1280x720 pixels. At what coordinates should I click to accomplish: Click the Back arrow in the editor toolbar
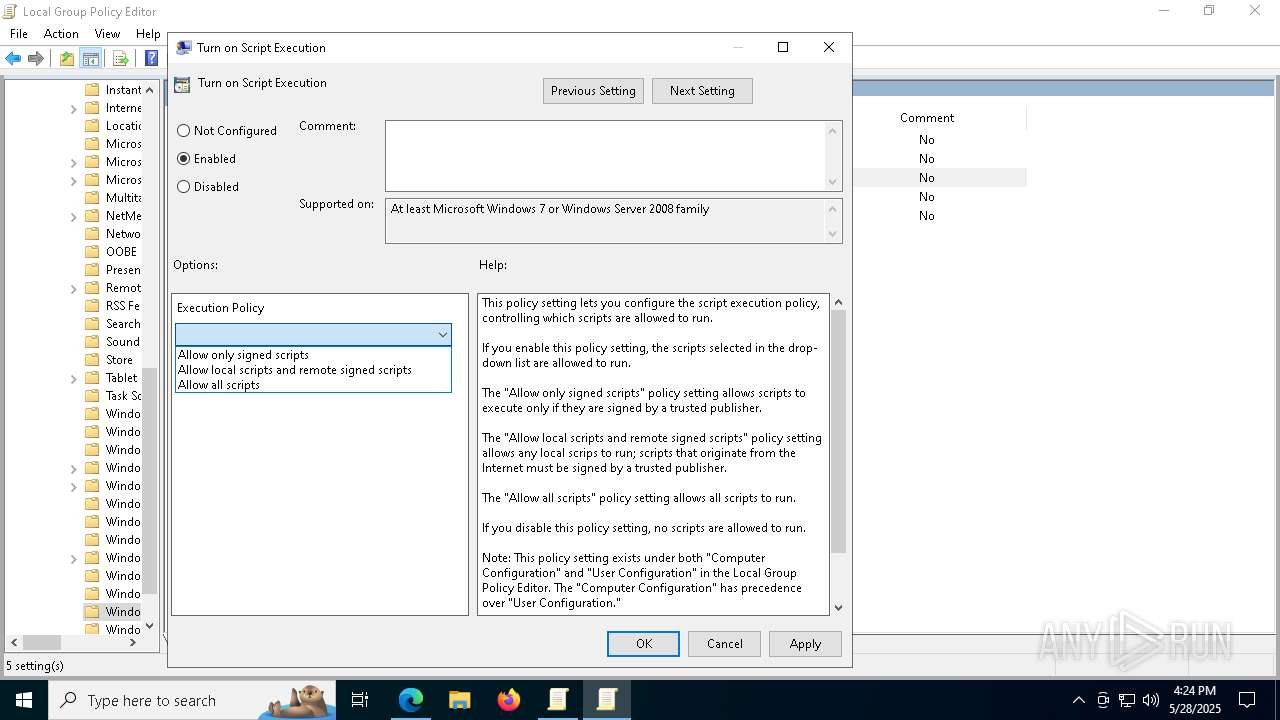pos(13,58)
